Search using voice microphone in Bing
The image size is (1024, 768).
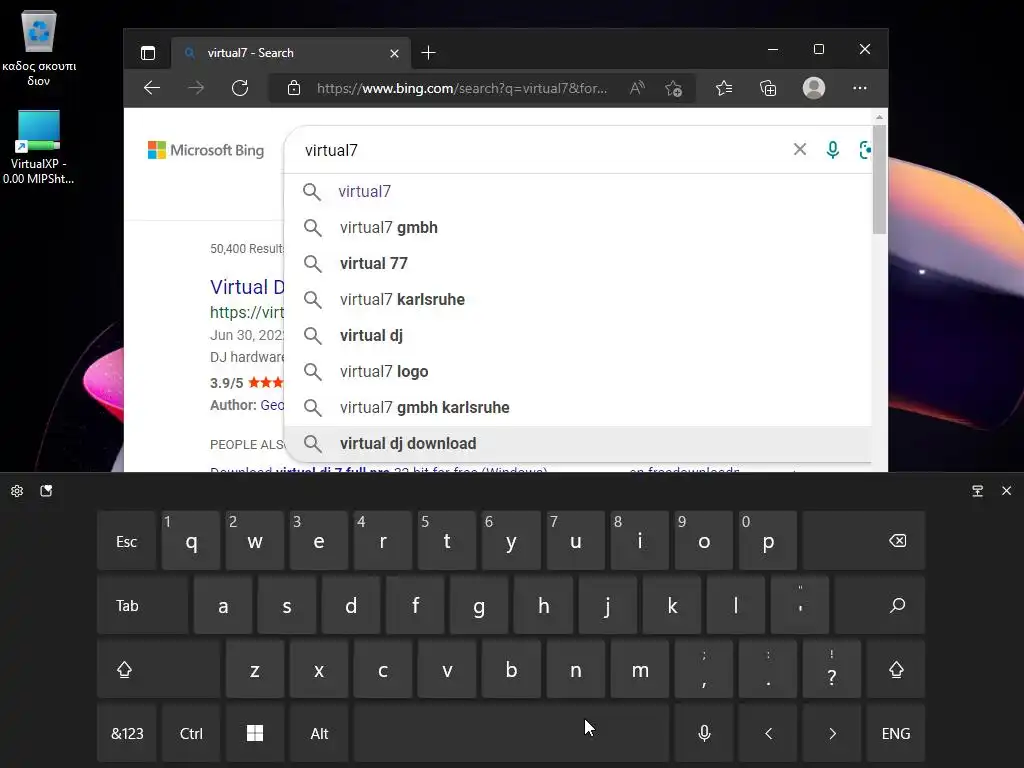click(833, 150)
